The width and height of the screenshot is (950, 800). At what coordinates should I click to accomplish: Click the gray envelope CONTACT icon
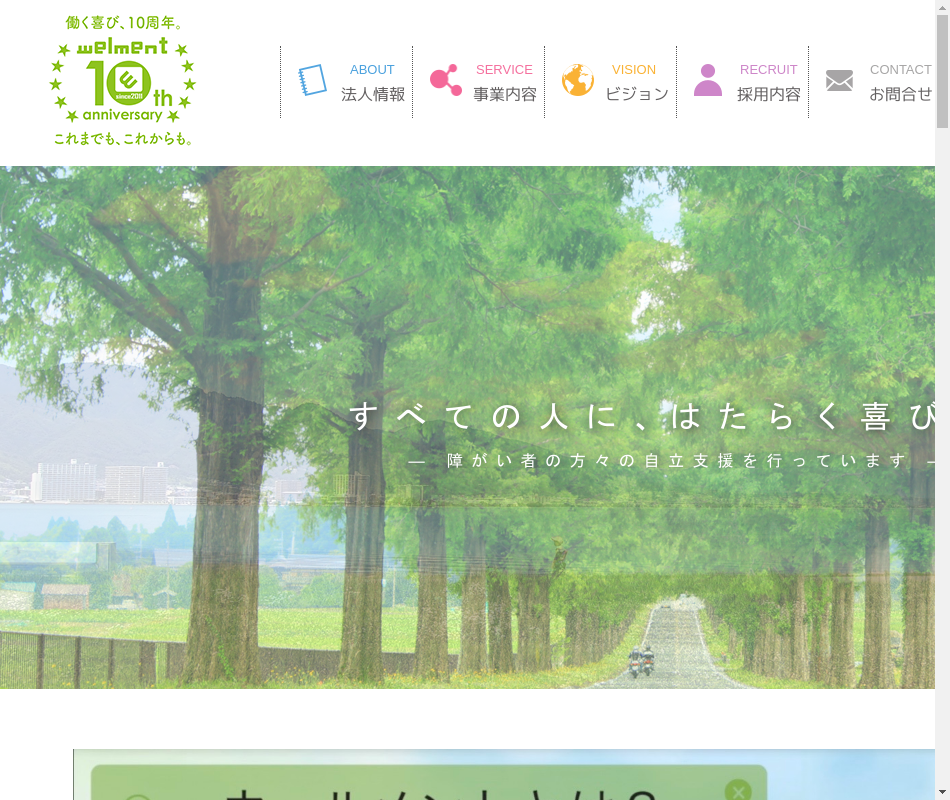840,80
